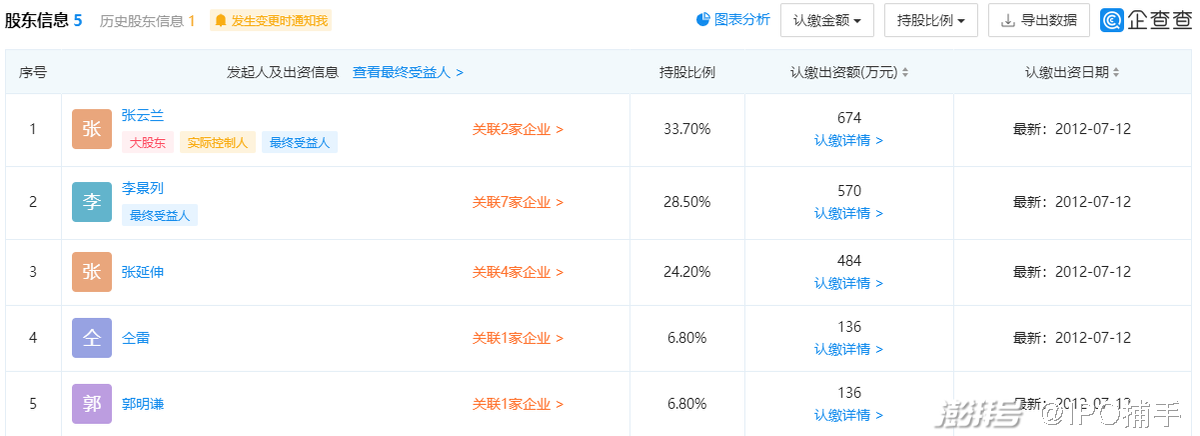Screen dimensions: 1200x436
Task: Click the 实际控制人 tag on 张云兰
Action: pyautogui.click(x=218, y=143)
